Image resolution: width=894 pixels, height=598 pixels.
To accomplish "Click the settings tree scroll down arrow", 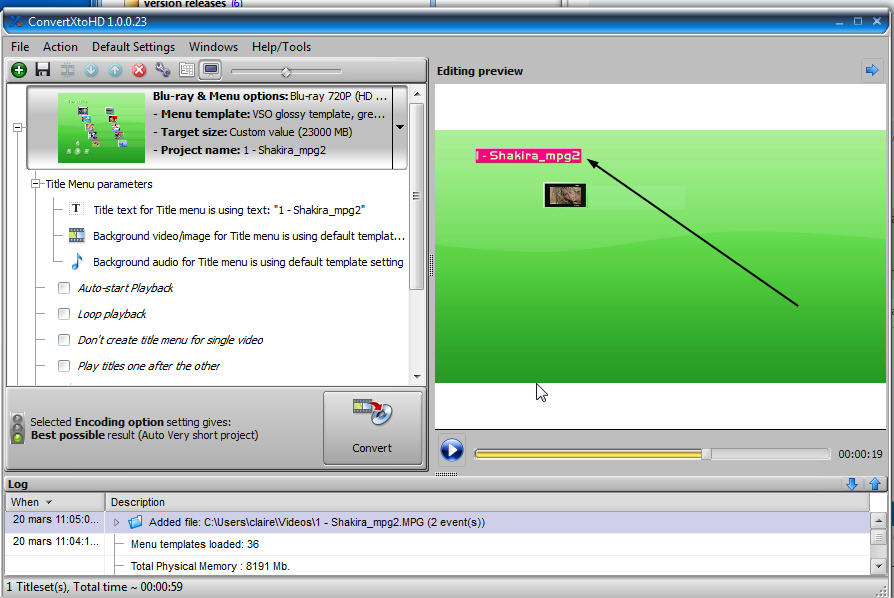I will click(417, 376).
